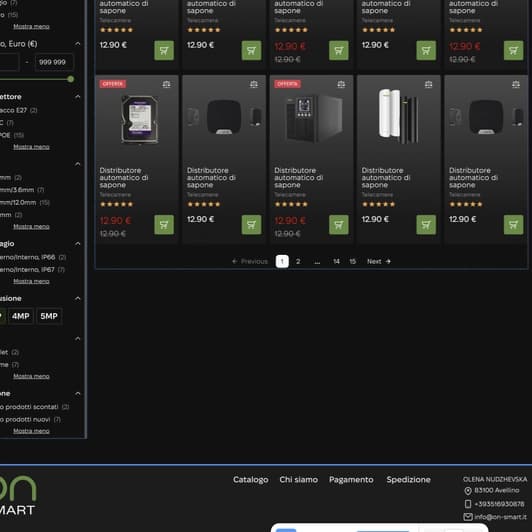Click the right arrow beside Next
This screenshot has height=532, width=532.
coord(388,261)
